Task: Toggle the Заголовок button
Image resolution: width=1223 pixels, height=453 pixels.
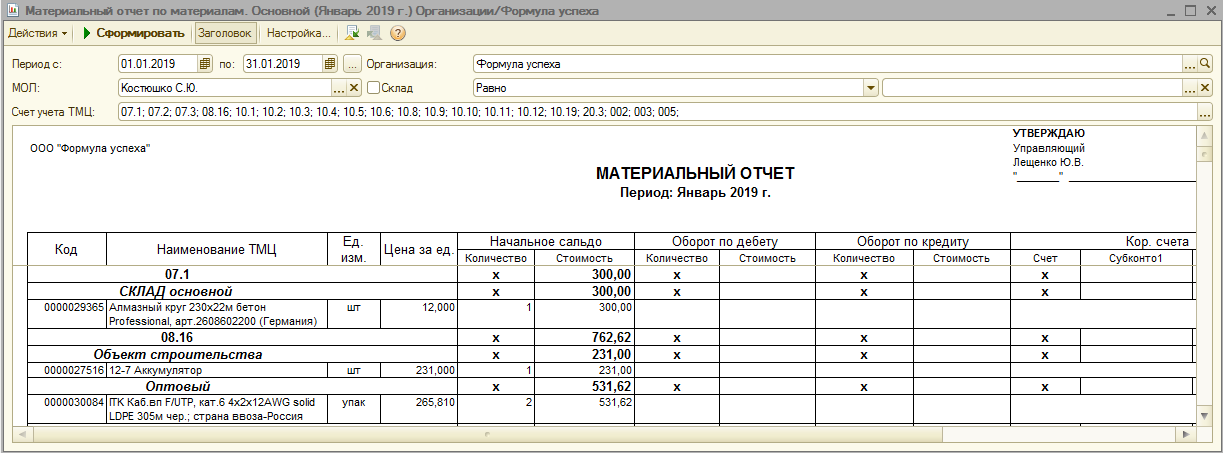Action: [x=224, y=33]
